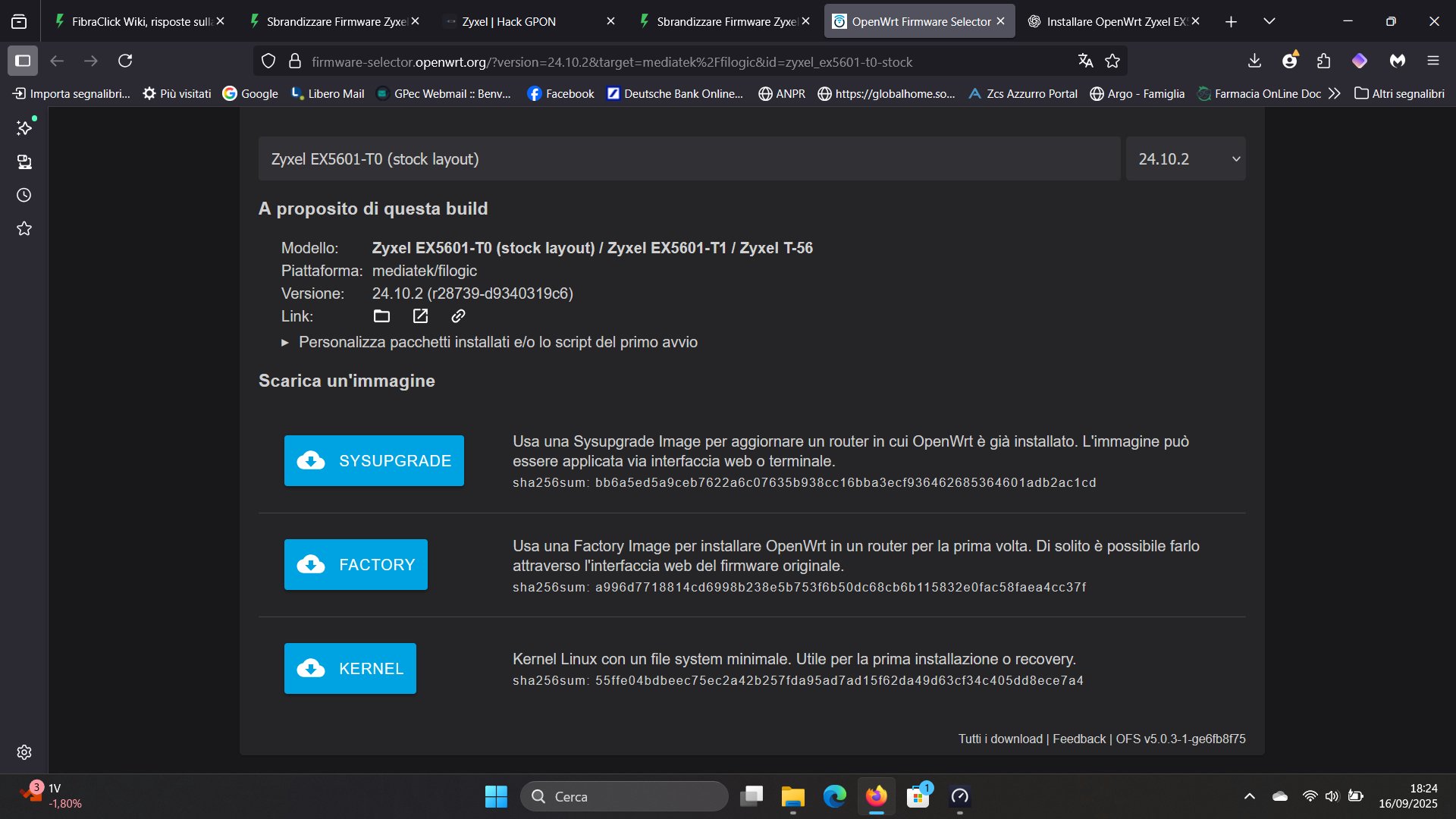This screenshot has height=819, width=1456.
Task: Open the folder link icon for this build
Action: coord(381,316)
